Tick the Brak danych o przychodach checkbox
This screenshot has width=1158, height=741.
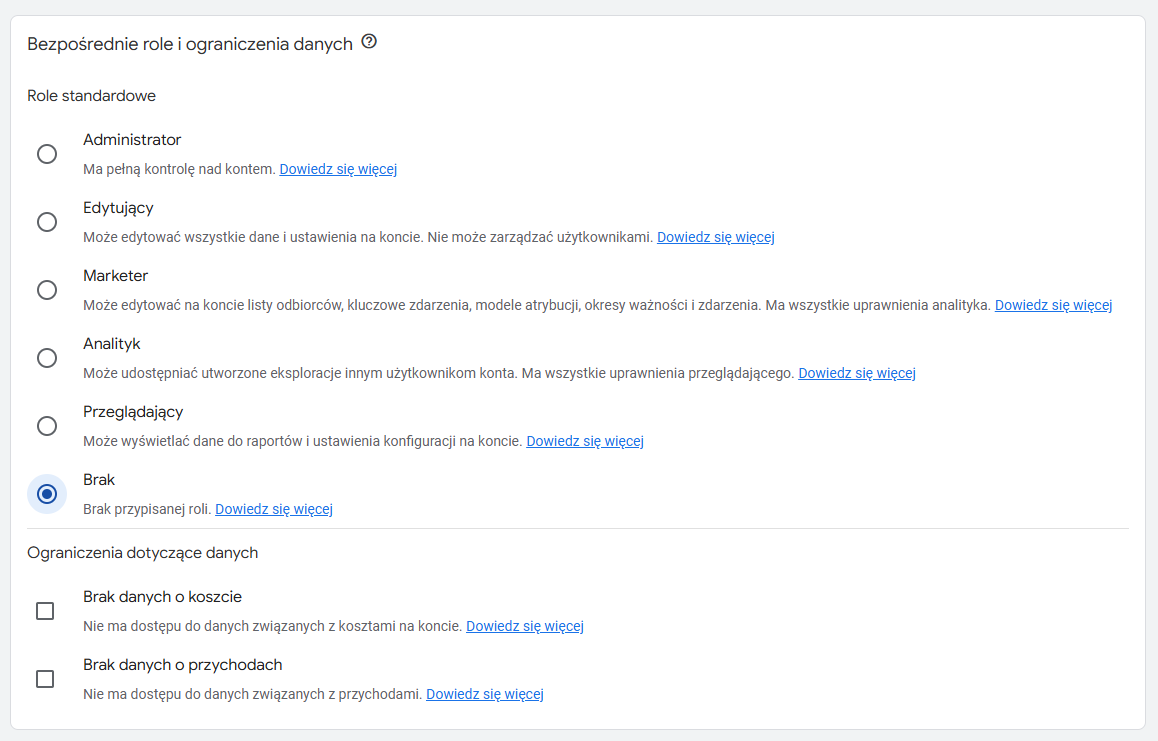click(45, 679)
